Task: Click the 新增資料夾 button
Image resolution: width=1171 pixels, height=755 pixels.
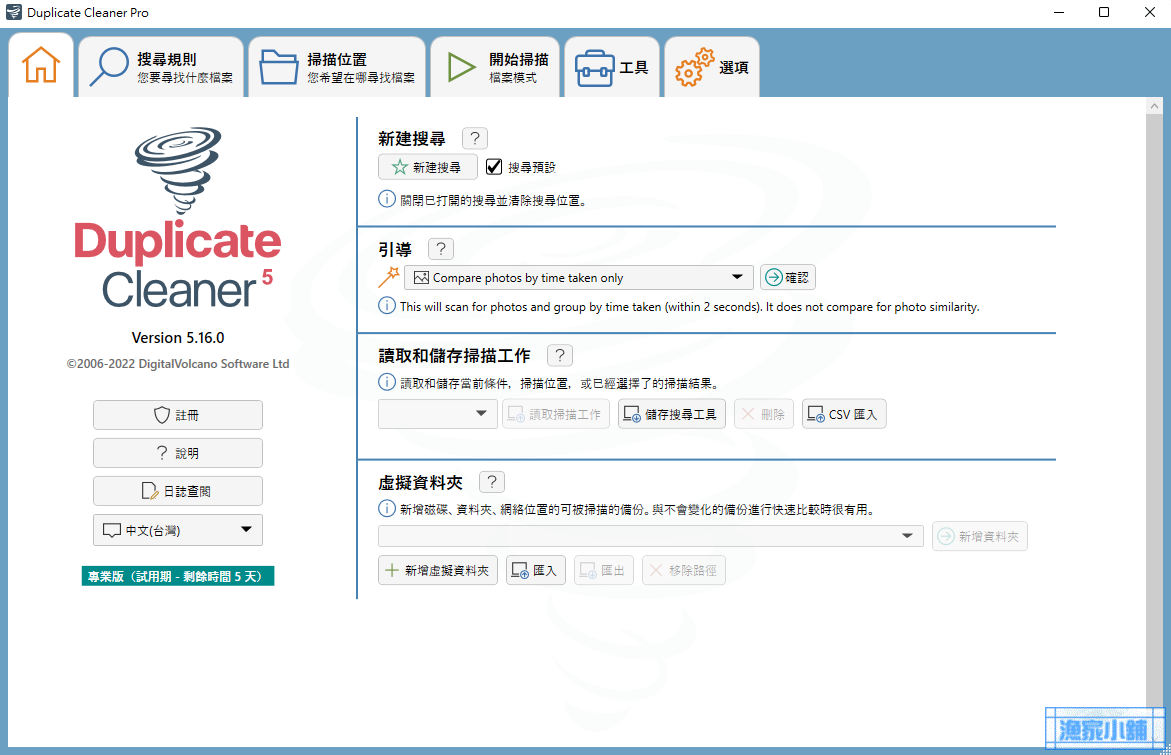Action: pyautogui.click(x=980, y=536)
